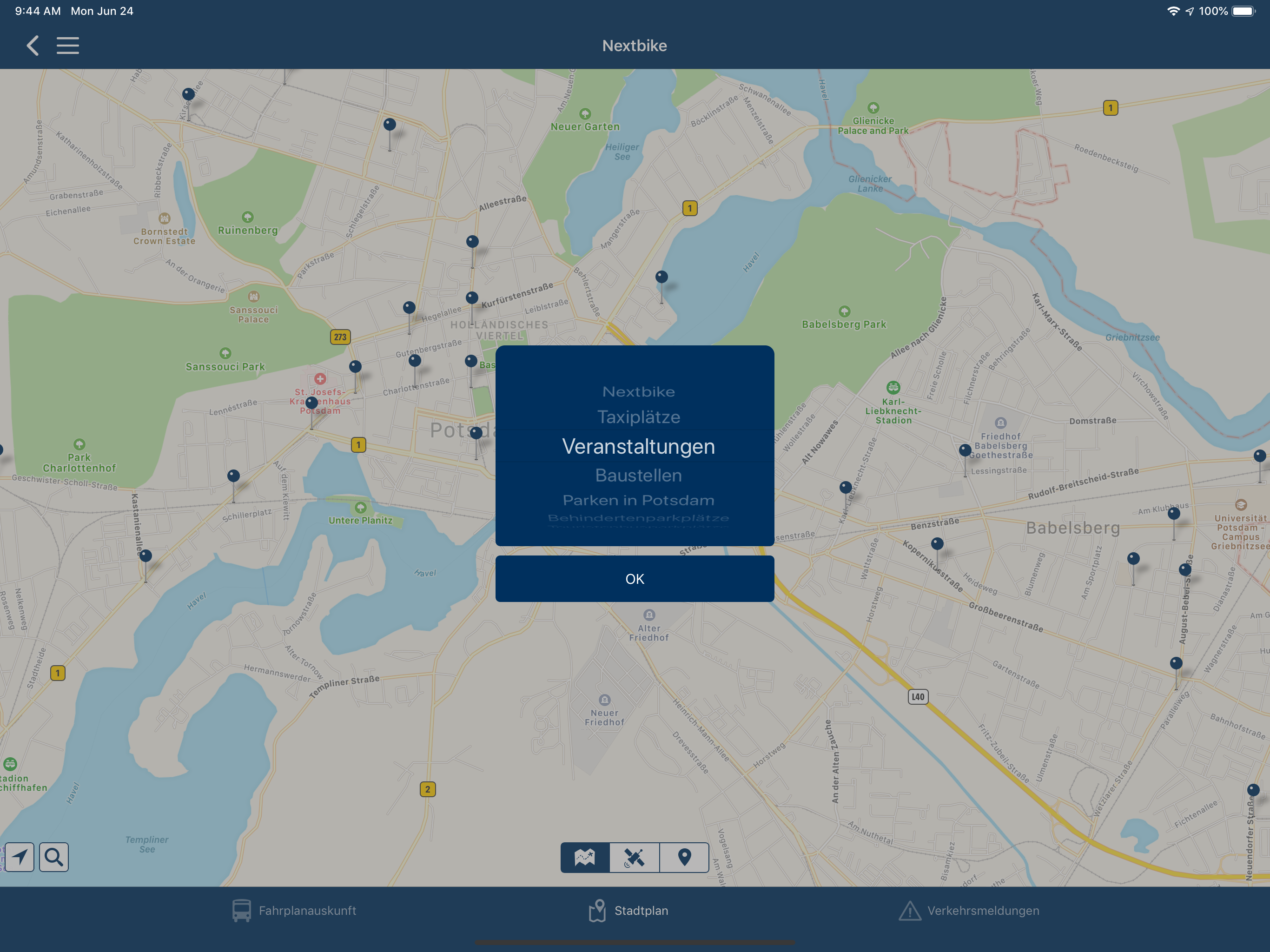Viewport: 1270px width, 952px height.
Task: Tap the pin on Neuendorfer Straße
Action: 1253,789
